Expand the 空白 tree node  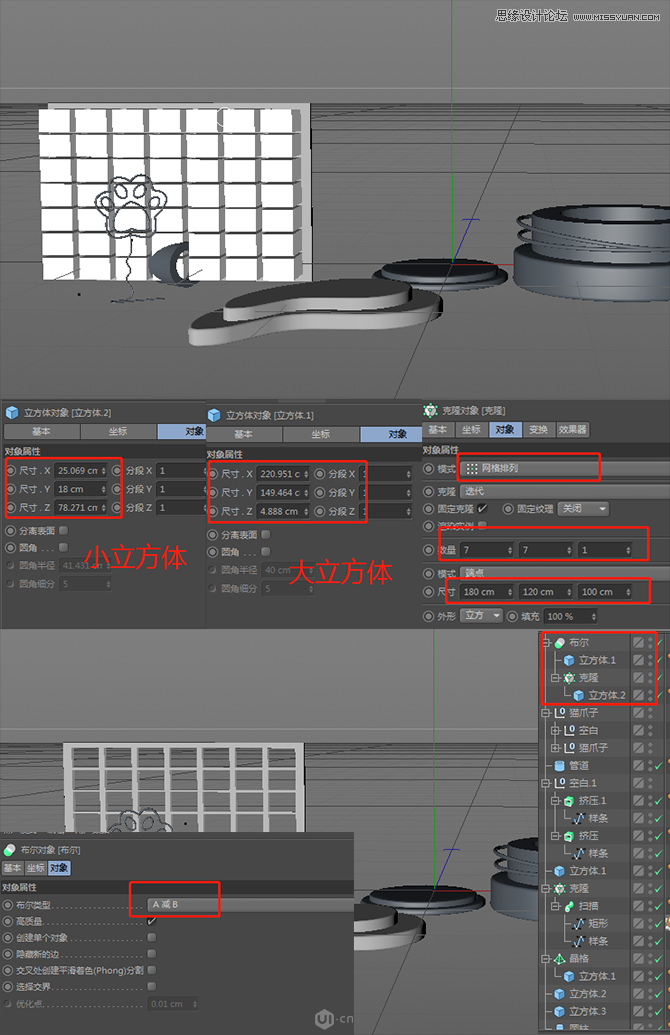pyautogui.click(x=555, y=730)
